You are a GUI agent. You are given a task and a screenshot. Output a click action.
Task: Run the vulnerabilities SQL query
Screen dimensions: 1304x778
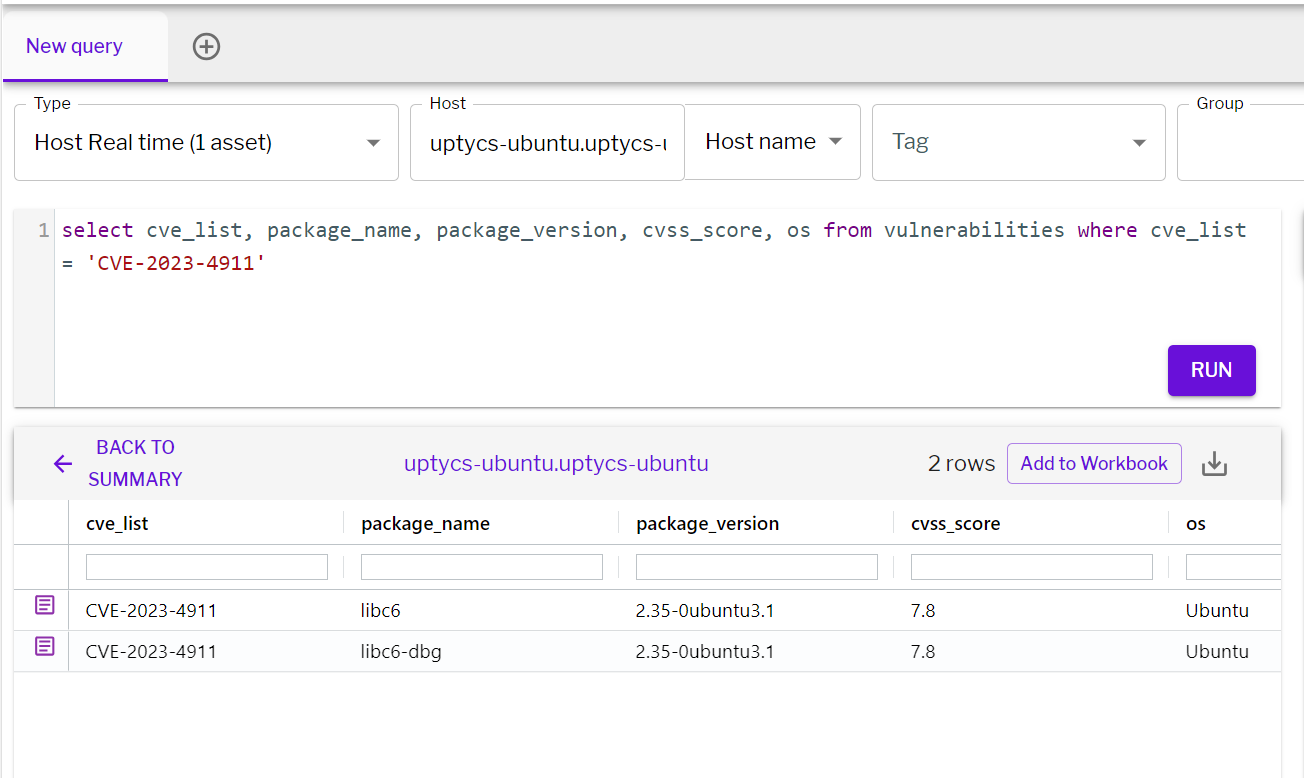coord(1211,370)
